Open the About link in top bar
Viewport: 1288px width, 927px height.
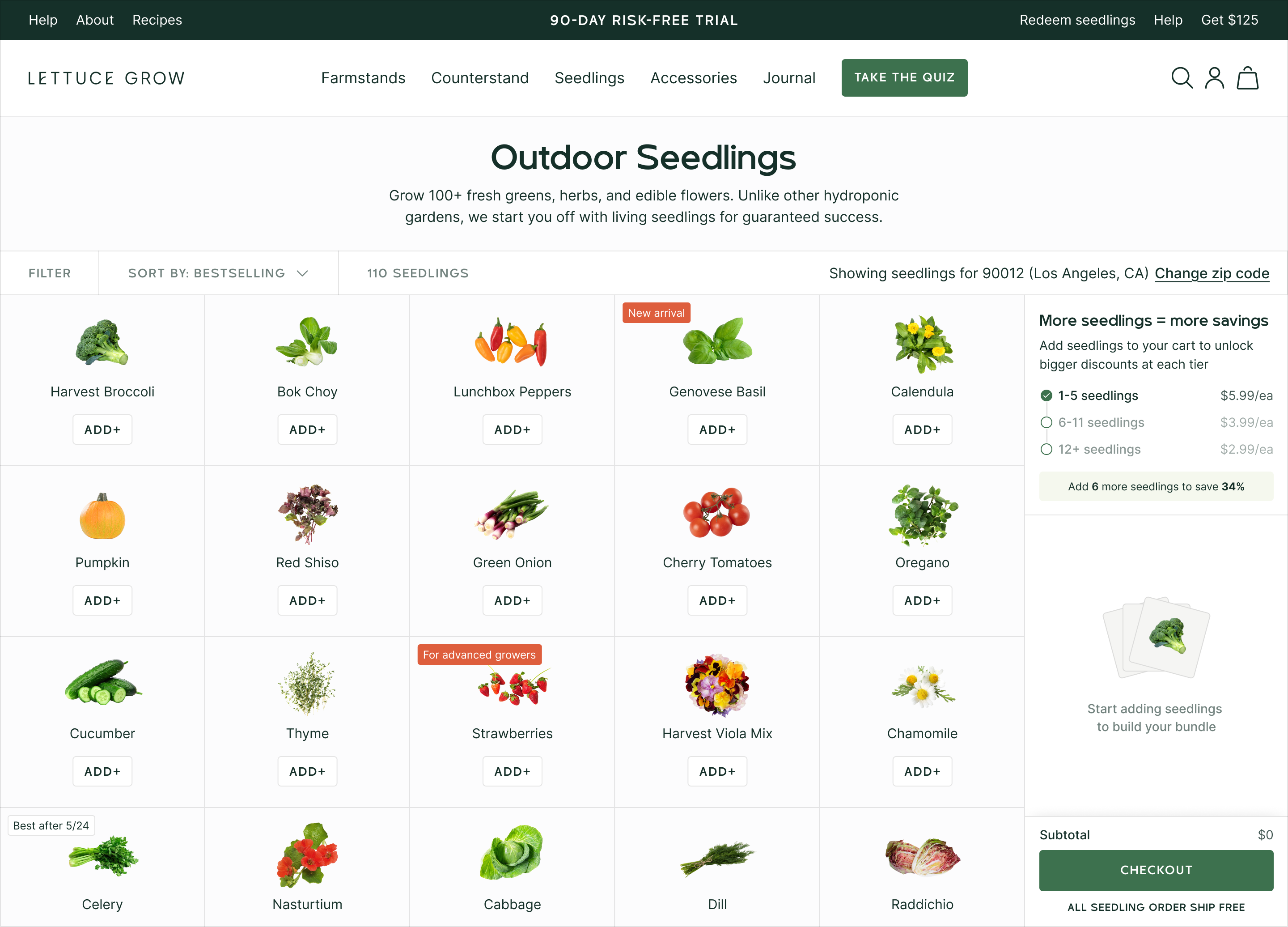[95, 20]
